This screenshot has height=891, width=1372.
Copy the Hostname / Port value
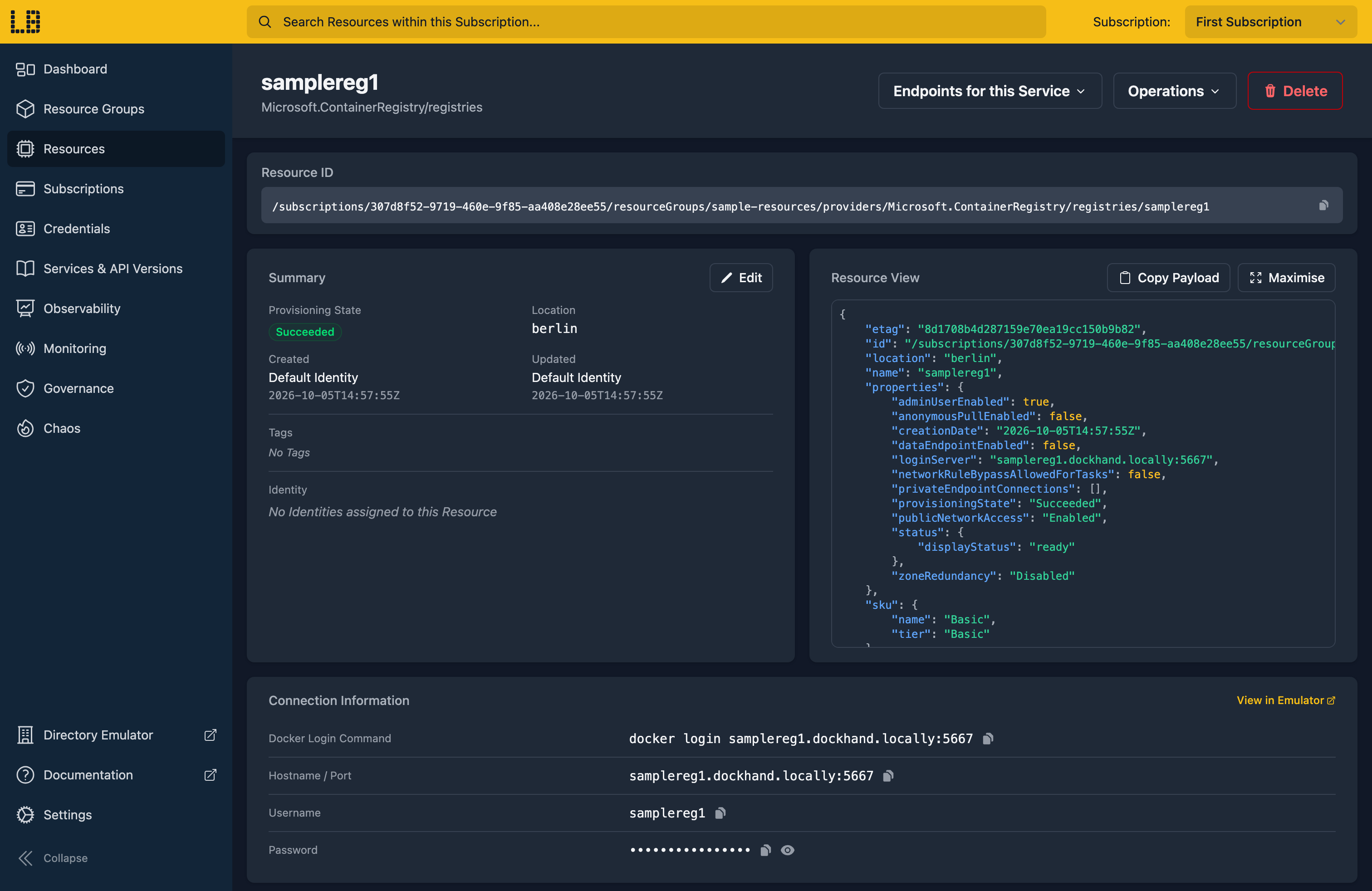coord(888,776)
